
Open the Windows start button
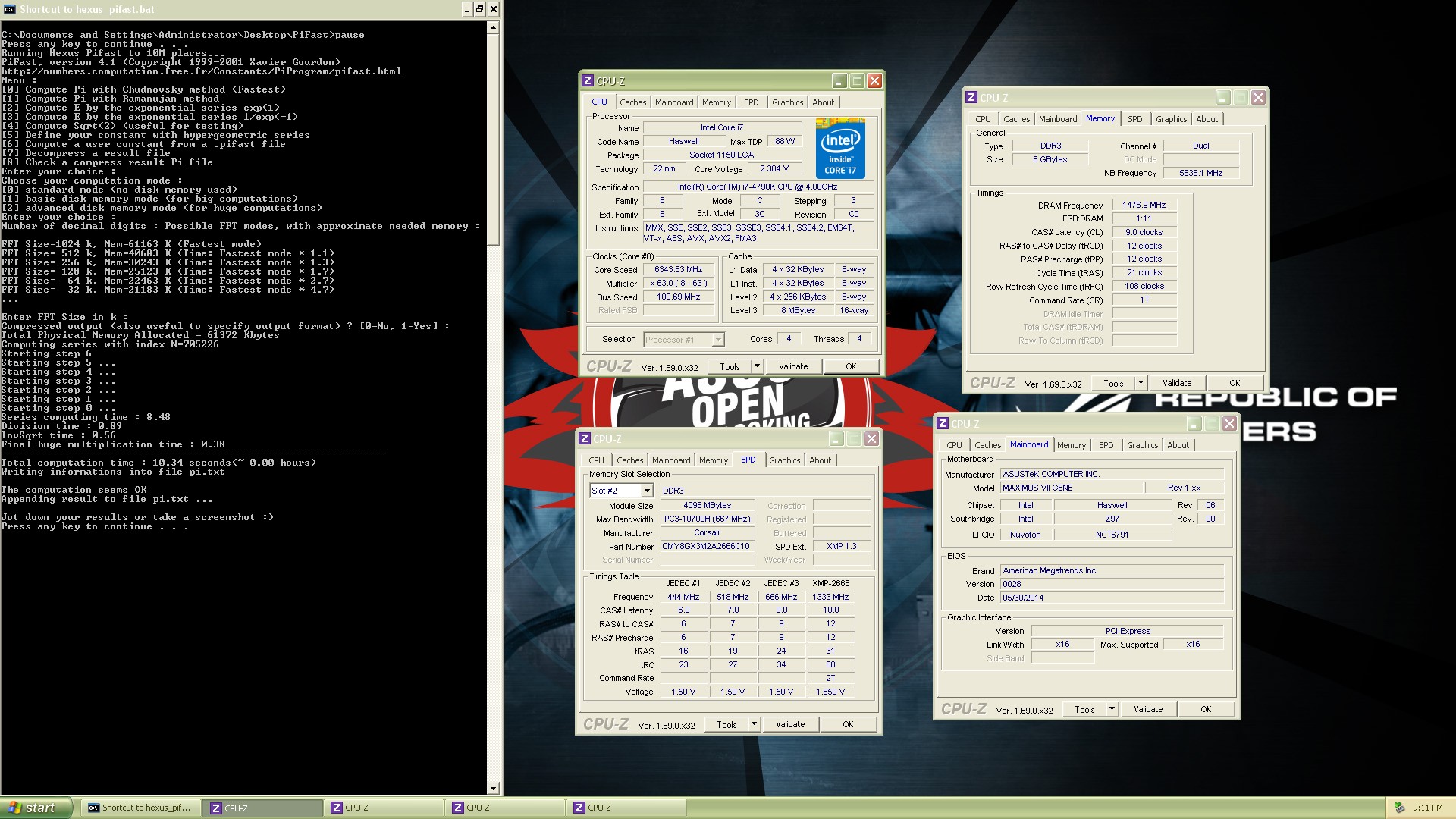coord(36,808)
